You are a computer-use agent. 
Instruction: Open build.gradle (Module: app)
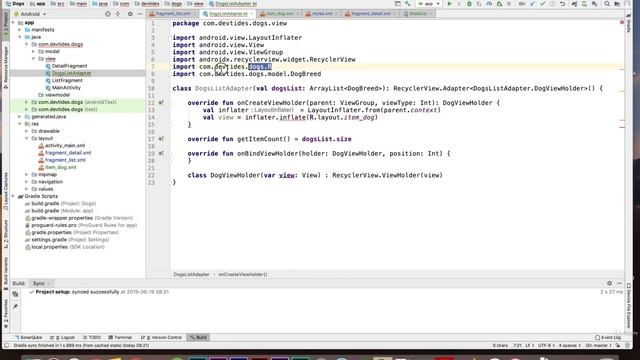tap(62, 211)
